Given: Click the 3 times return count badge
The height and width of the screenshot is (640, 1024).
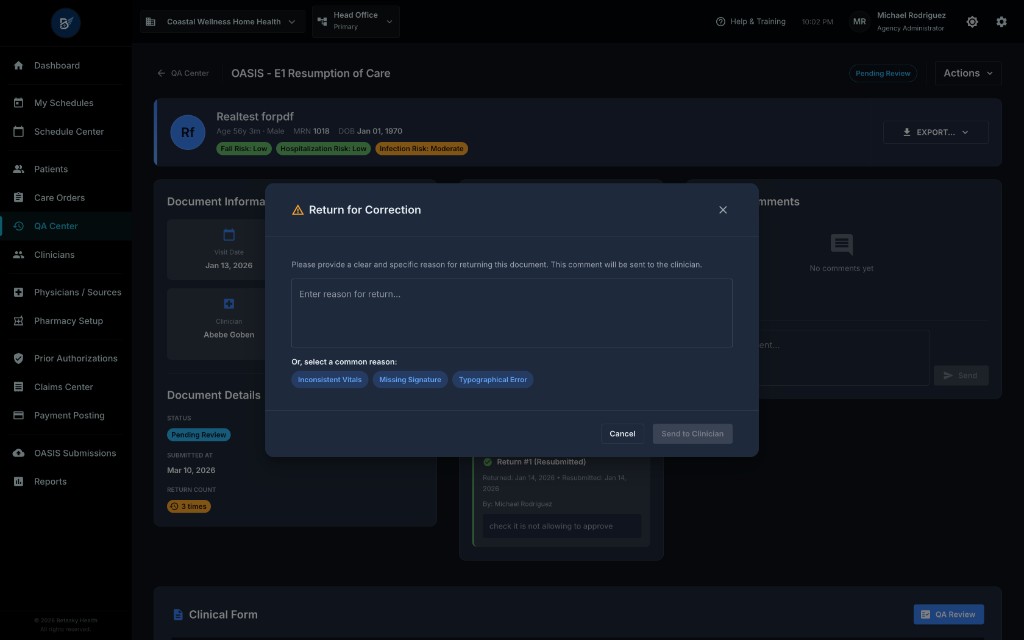Looking at the screenshot, I should click(189, 506).
